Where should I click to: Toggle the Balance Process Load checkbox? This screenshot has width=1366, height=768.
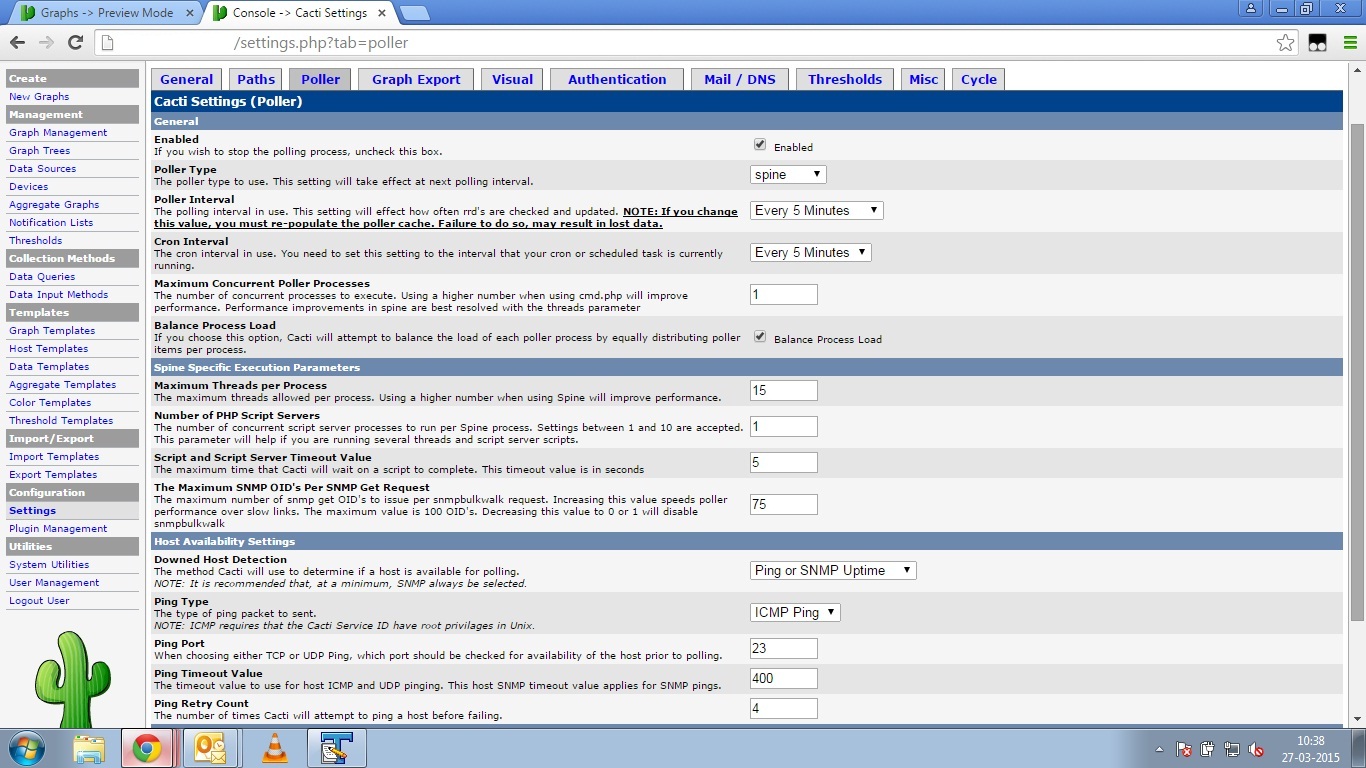pos(760,337)
